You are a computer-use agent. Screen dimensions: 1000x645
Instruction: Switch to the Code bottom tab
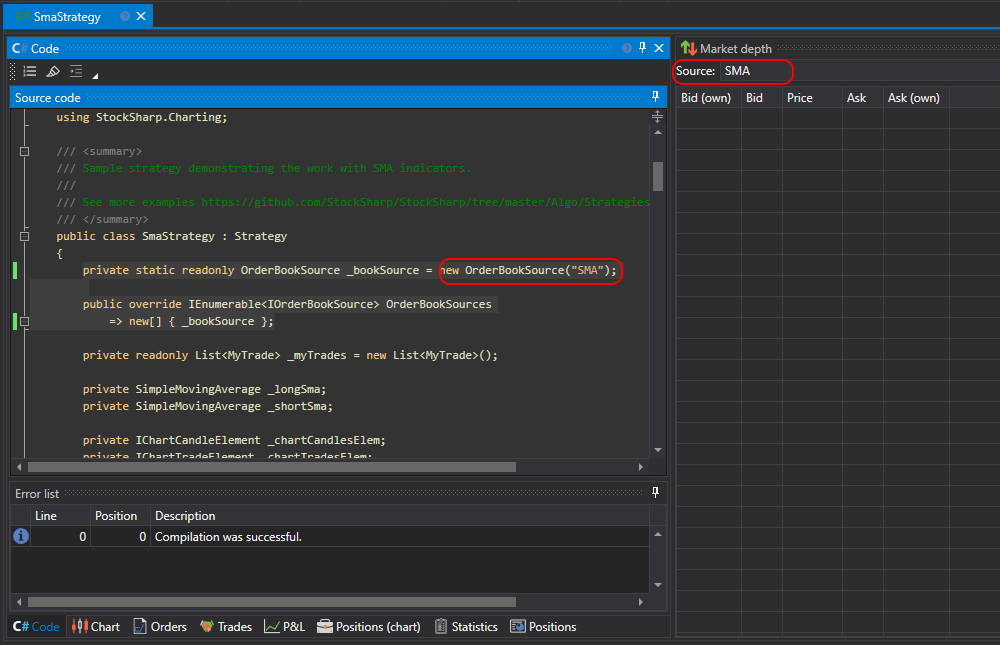(x=36, y=626)
